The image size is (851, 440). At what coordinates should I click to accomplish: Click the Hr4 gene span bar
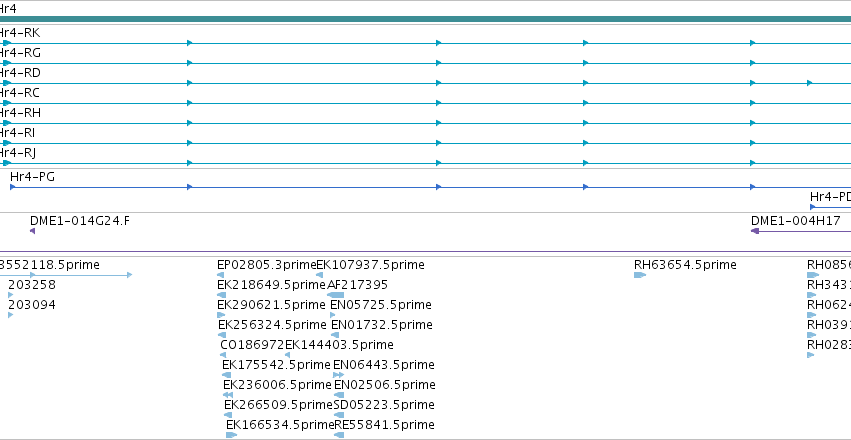[x=426, y=19]
